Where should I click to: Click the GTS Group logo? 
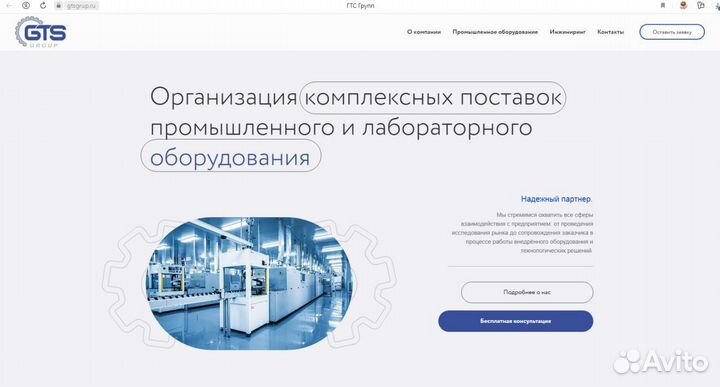point(40,32)
